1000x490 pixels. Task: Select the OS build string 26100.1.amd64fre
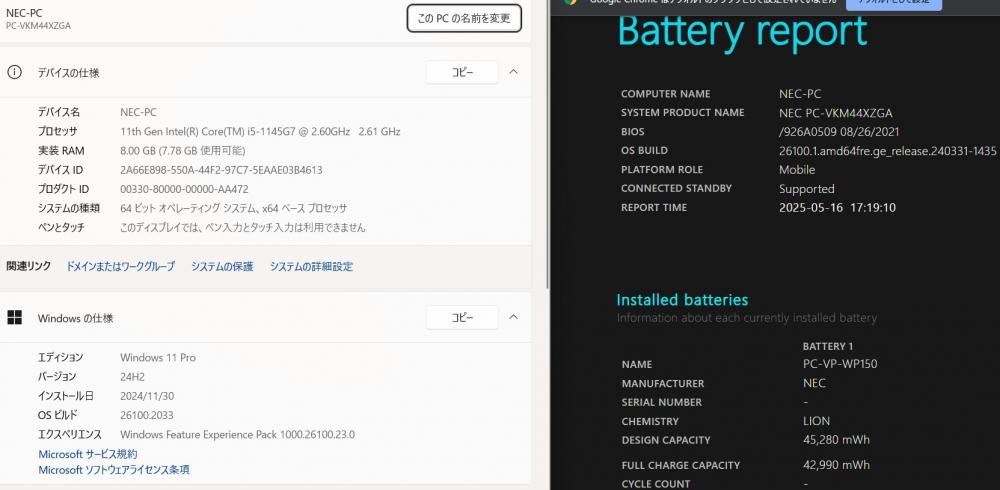coord(887,151)
